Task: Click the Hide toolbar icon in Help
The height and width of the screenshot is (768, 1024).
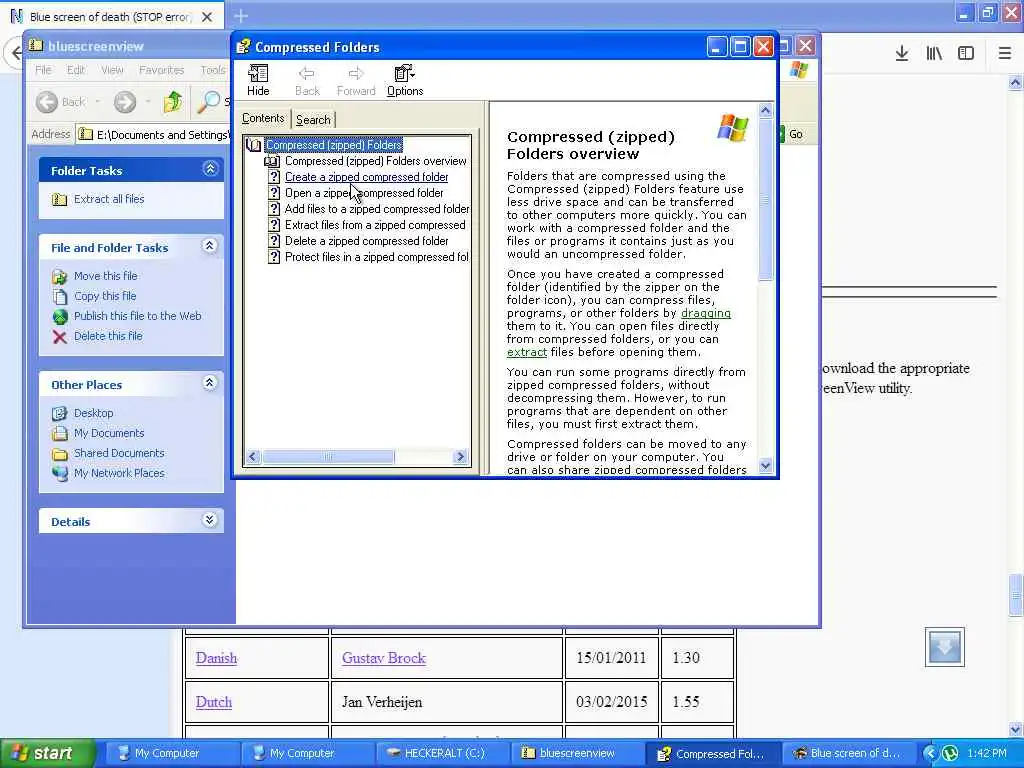Action: pos(258,80)
